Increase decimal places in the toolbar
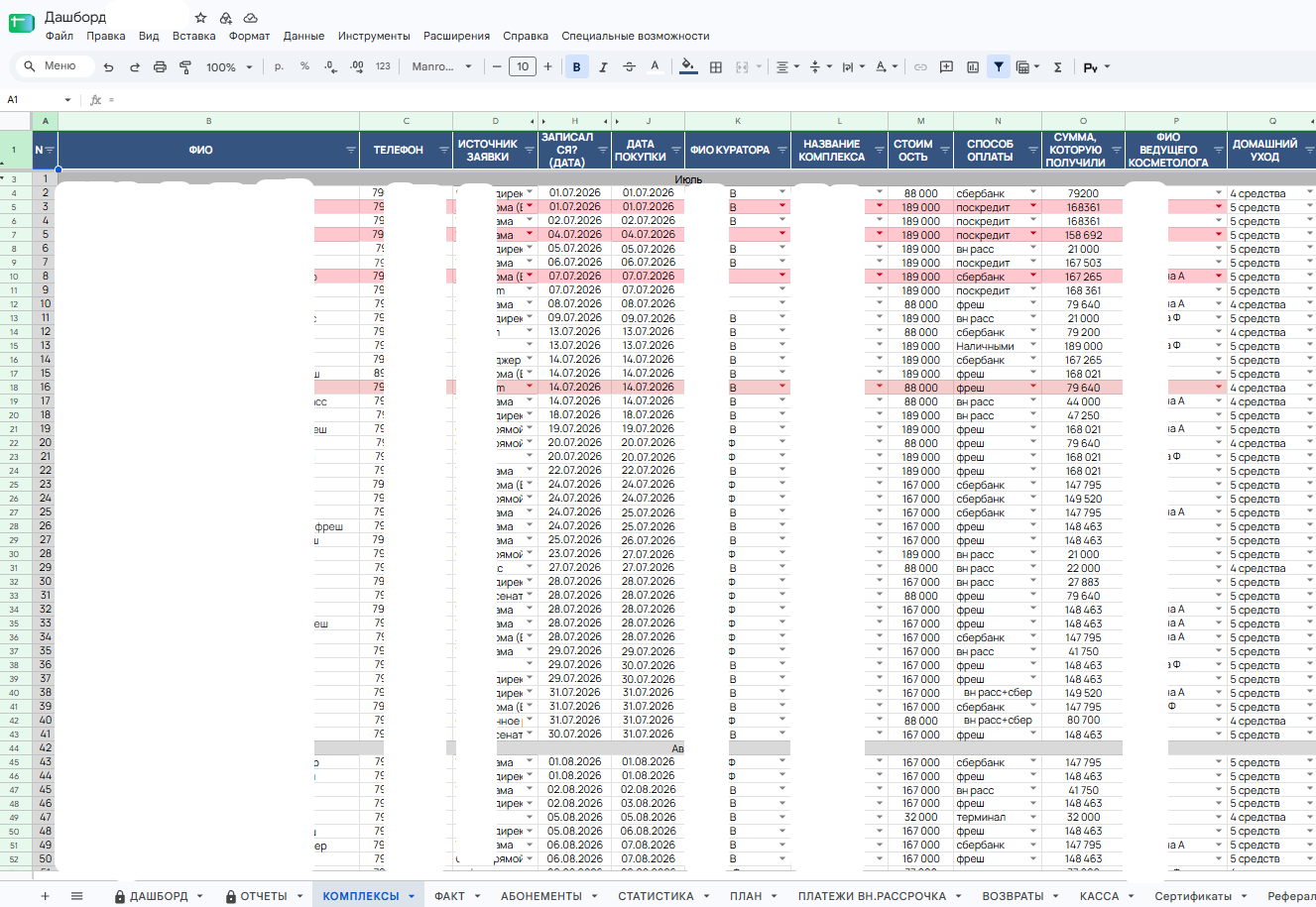This screenshot has width=1316, height=907. (357, 66)
